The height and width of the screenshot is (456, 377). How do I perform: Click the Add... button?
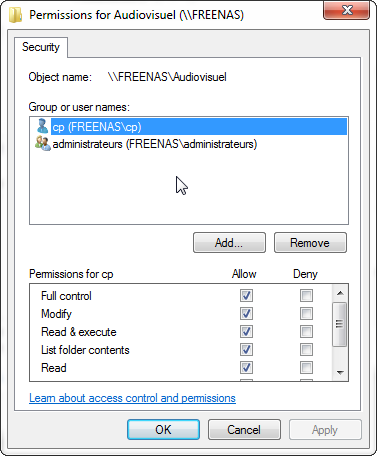pyautogui.click(x=229, y=243)
